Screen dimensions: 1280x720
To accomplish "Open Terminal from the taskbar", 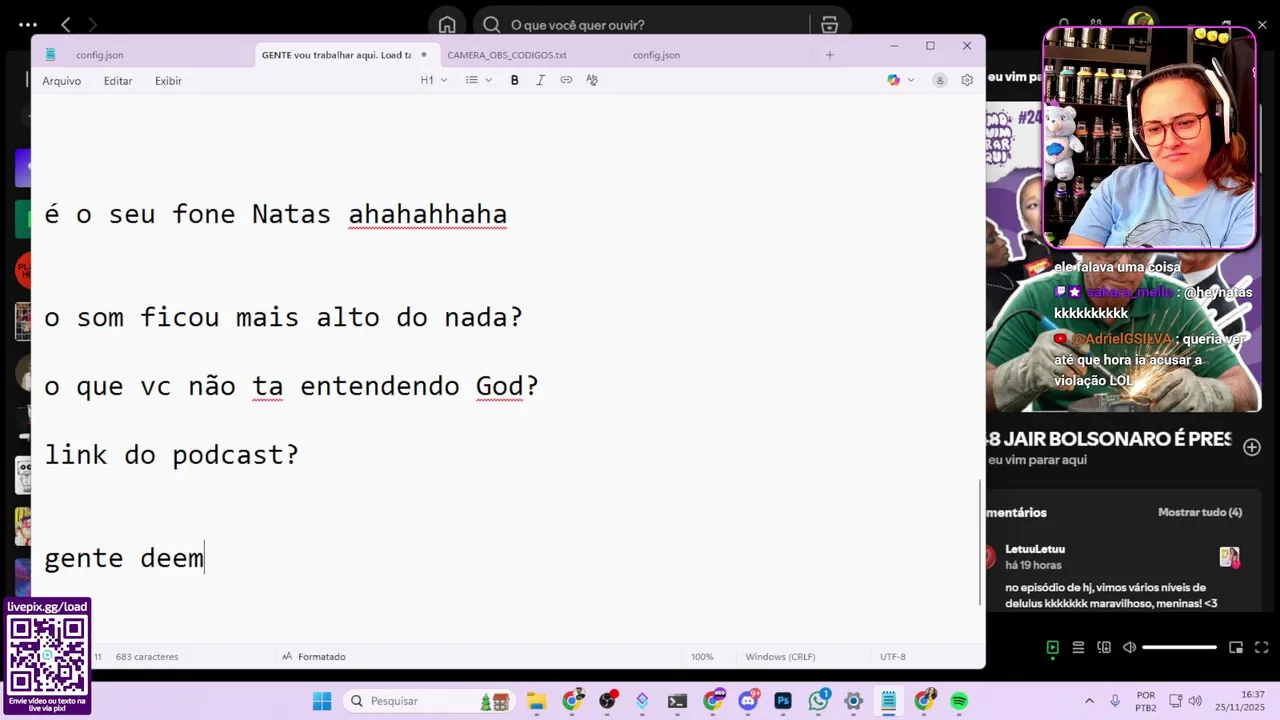I will (677, 701).
